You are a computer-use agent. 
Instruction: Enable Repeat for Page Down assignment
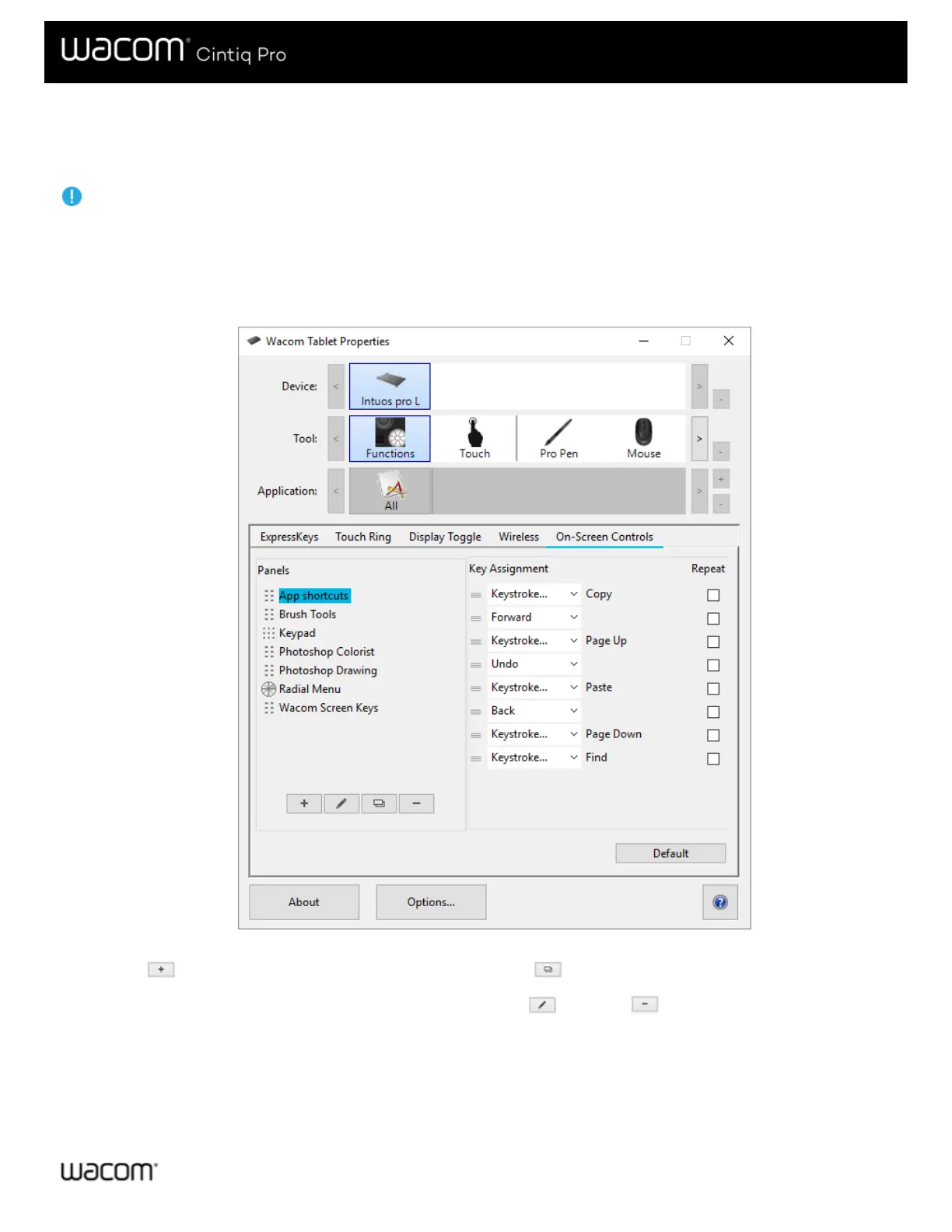[x=713, y=735]
